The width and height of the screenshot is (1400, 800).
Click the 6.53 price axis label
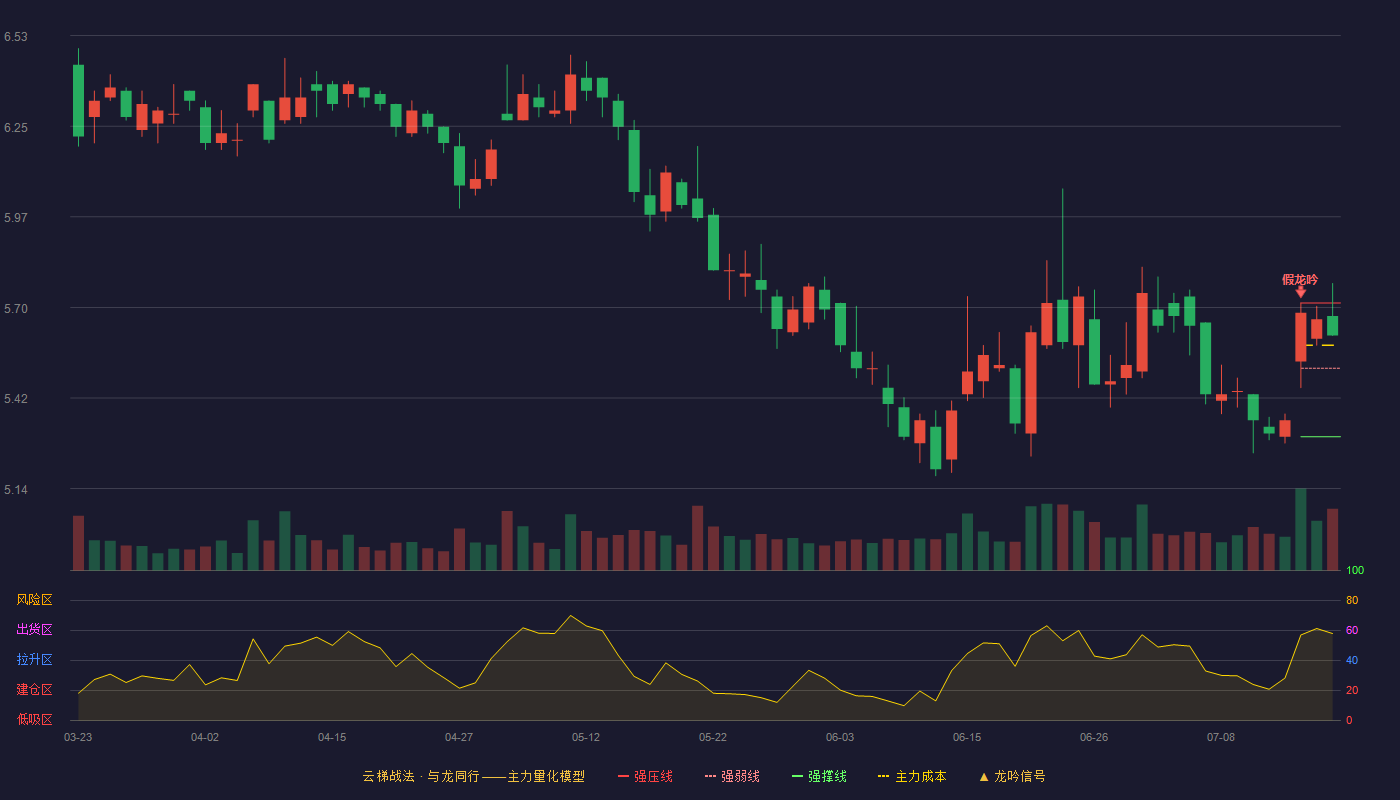pos(16,37)
